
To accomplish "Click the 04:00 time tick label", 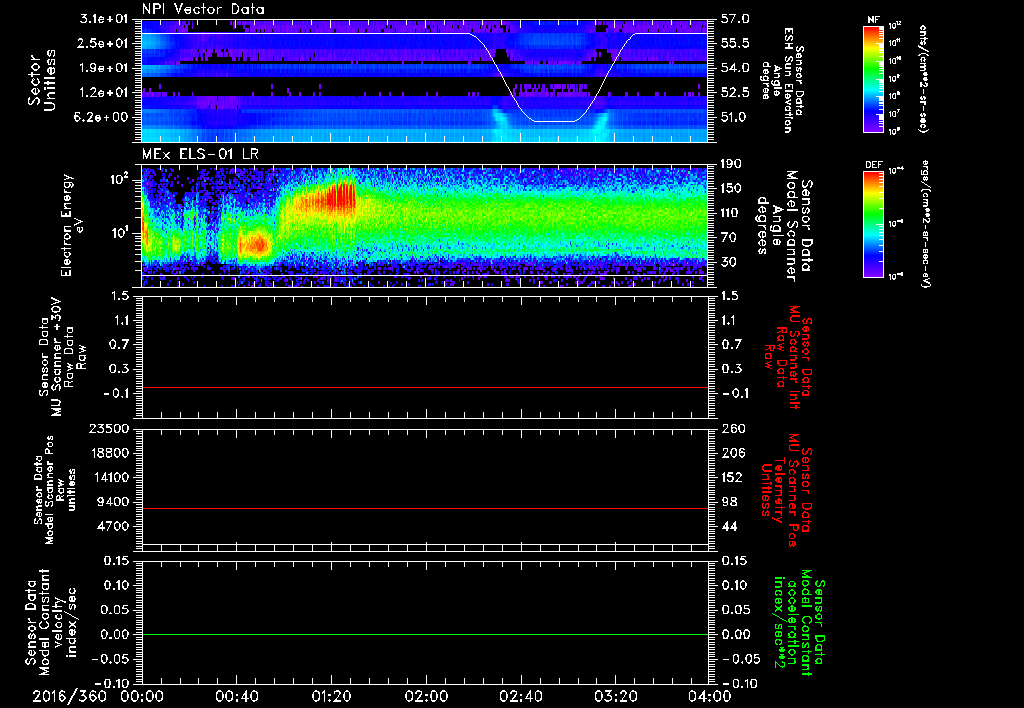I will pyautogui.click(x=710, y=696).
